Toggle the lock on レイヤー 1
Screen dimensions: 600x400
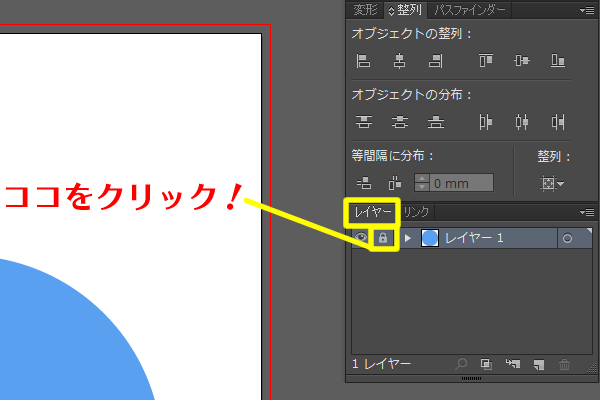coord(383,238)
